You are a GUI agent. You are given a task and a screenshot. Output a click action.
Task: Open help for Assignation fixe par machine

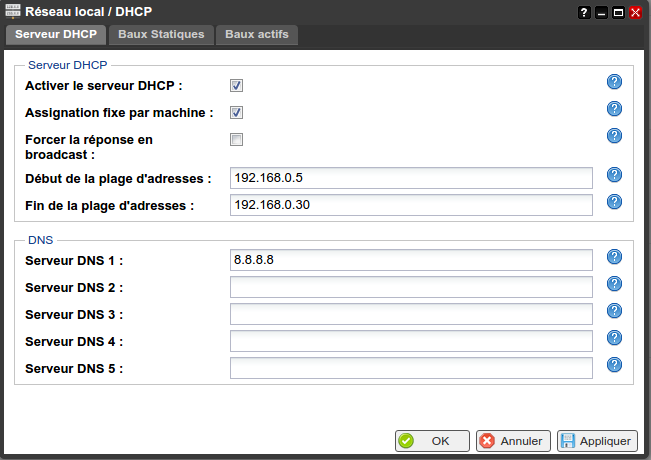click(x=614, y=109)
